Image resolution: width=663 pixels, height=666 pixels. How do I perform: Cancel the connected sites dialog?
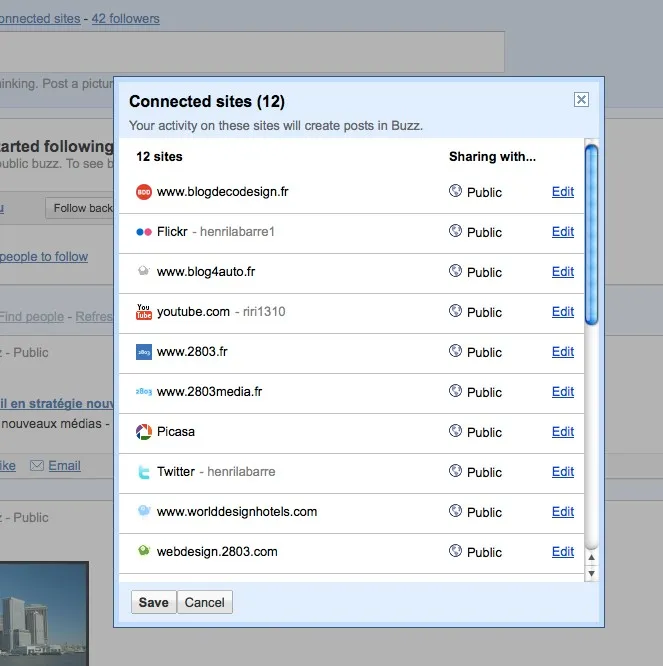click(x=205, y=602)
